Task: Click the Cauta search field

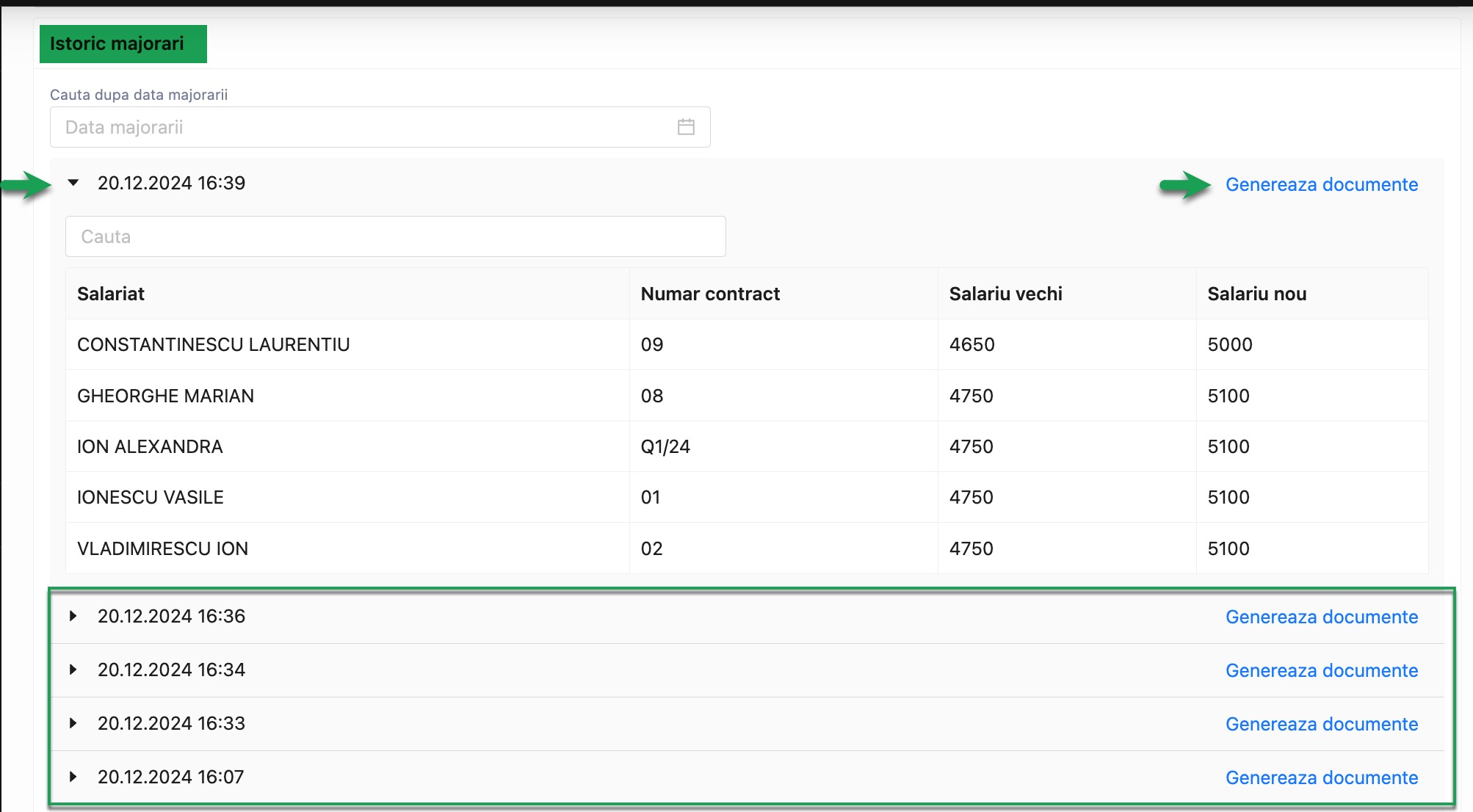Action: (395, 236)
